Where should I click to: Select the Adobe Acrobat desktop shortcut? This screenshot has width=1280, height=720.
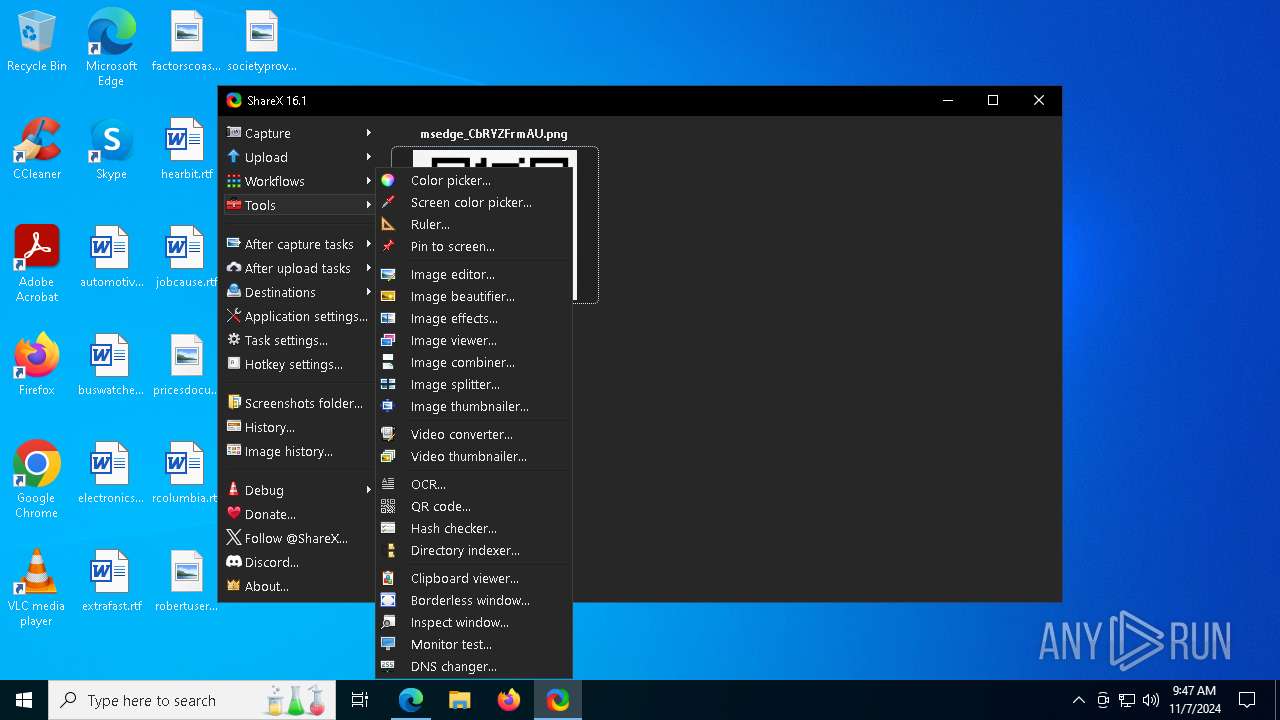pos(37,264)
